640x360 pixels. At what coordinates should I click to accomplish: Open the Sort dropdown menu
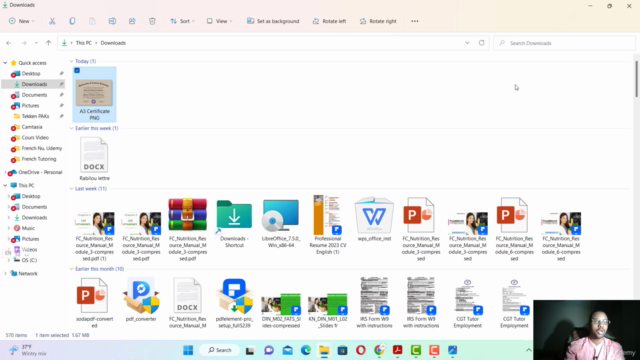pos(182,21)
